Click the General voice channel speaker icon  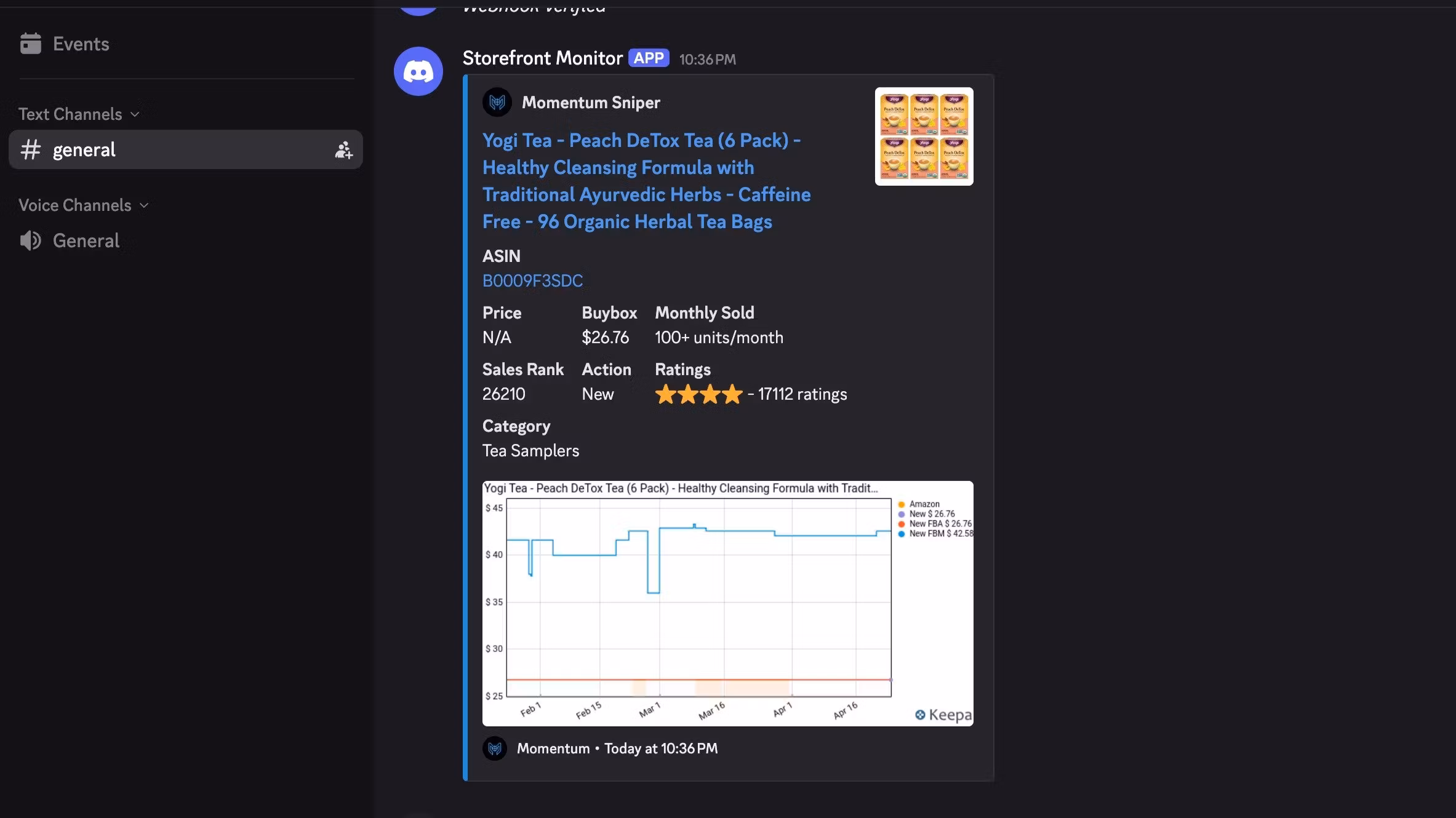pos(30,240)
